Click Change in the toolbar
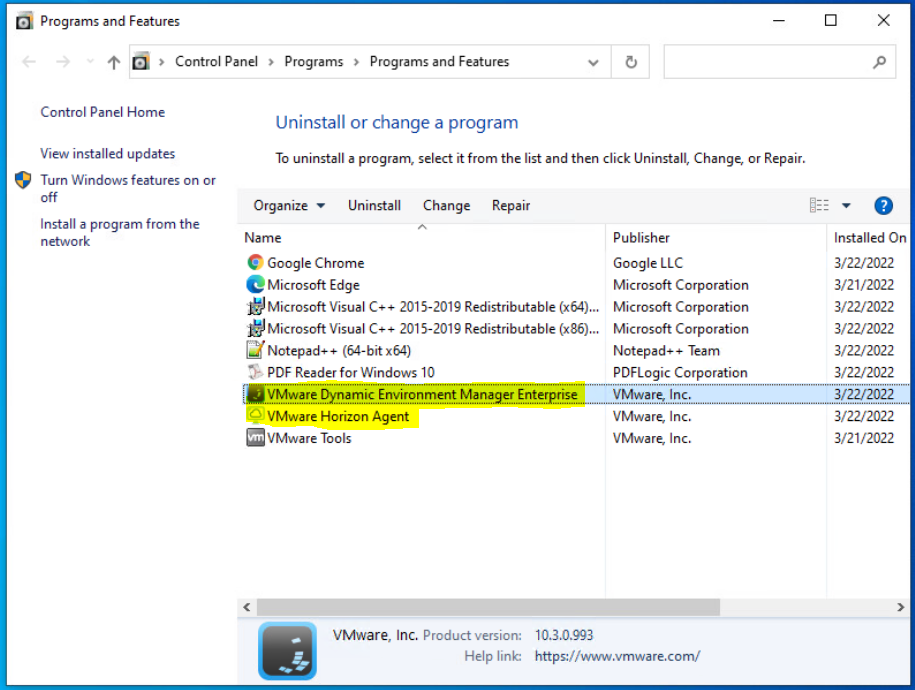This screenshot has width=915, height=690. coord(446,205)
